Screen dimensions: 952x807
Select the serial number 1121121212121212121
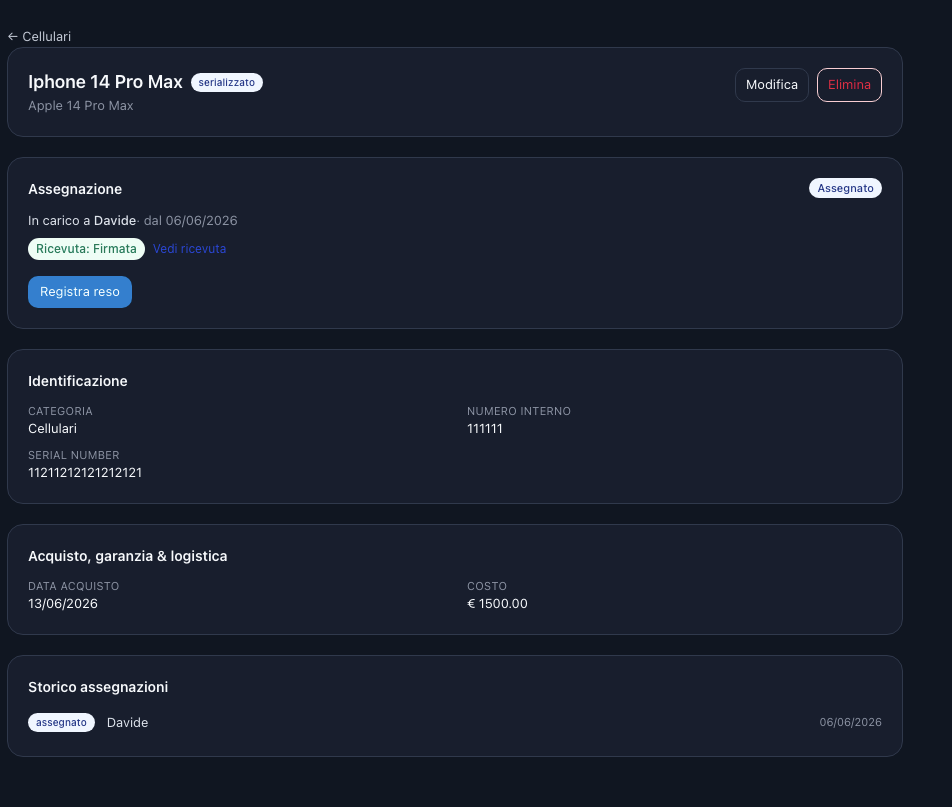click(85, 472)
